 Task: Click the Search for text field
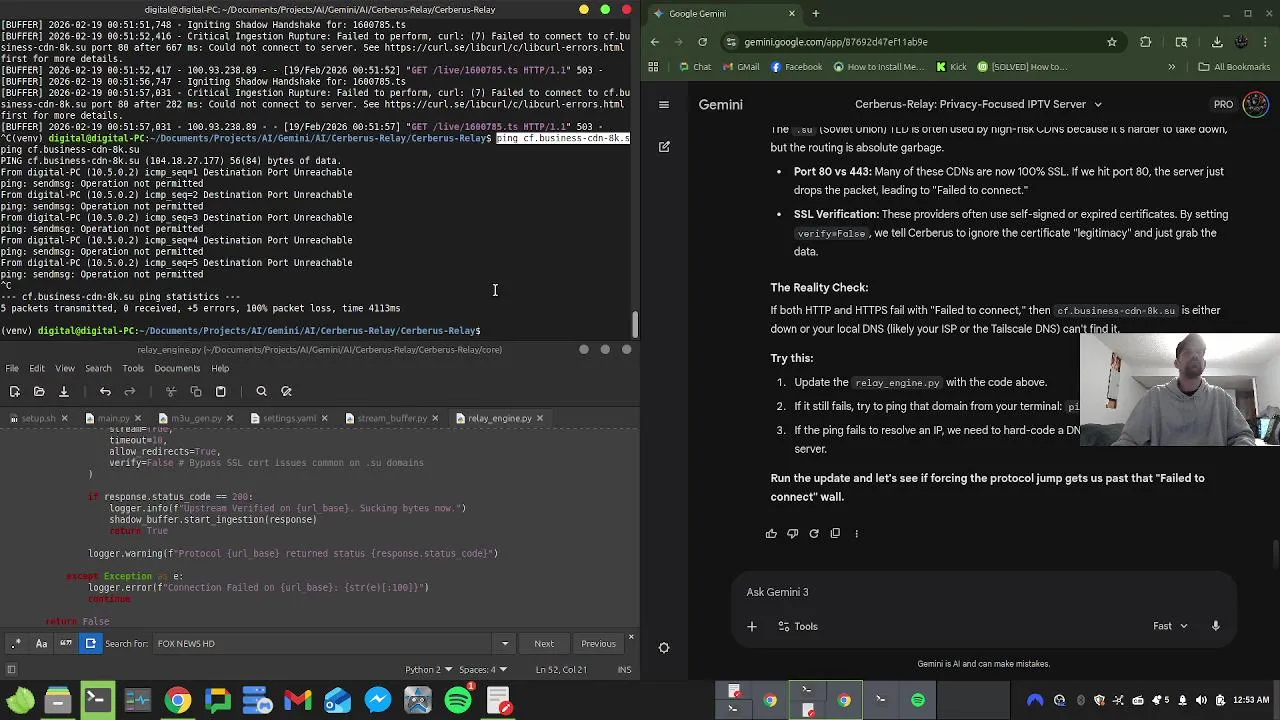[323, 643]
